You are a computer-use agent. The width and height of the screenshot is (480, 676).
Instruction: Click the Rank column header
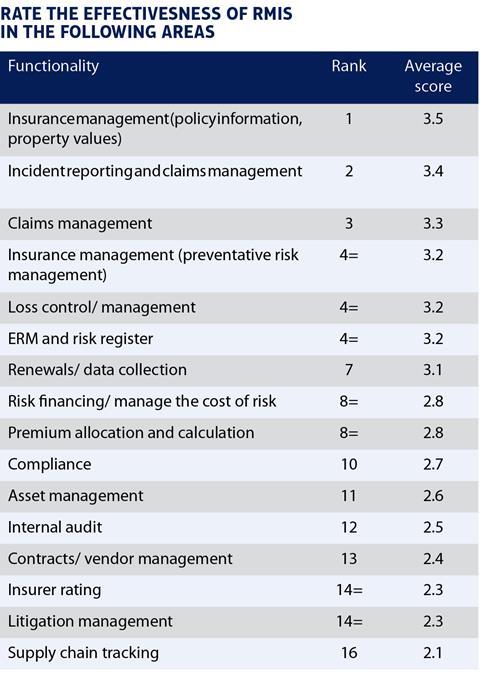[348, 66]
